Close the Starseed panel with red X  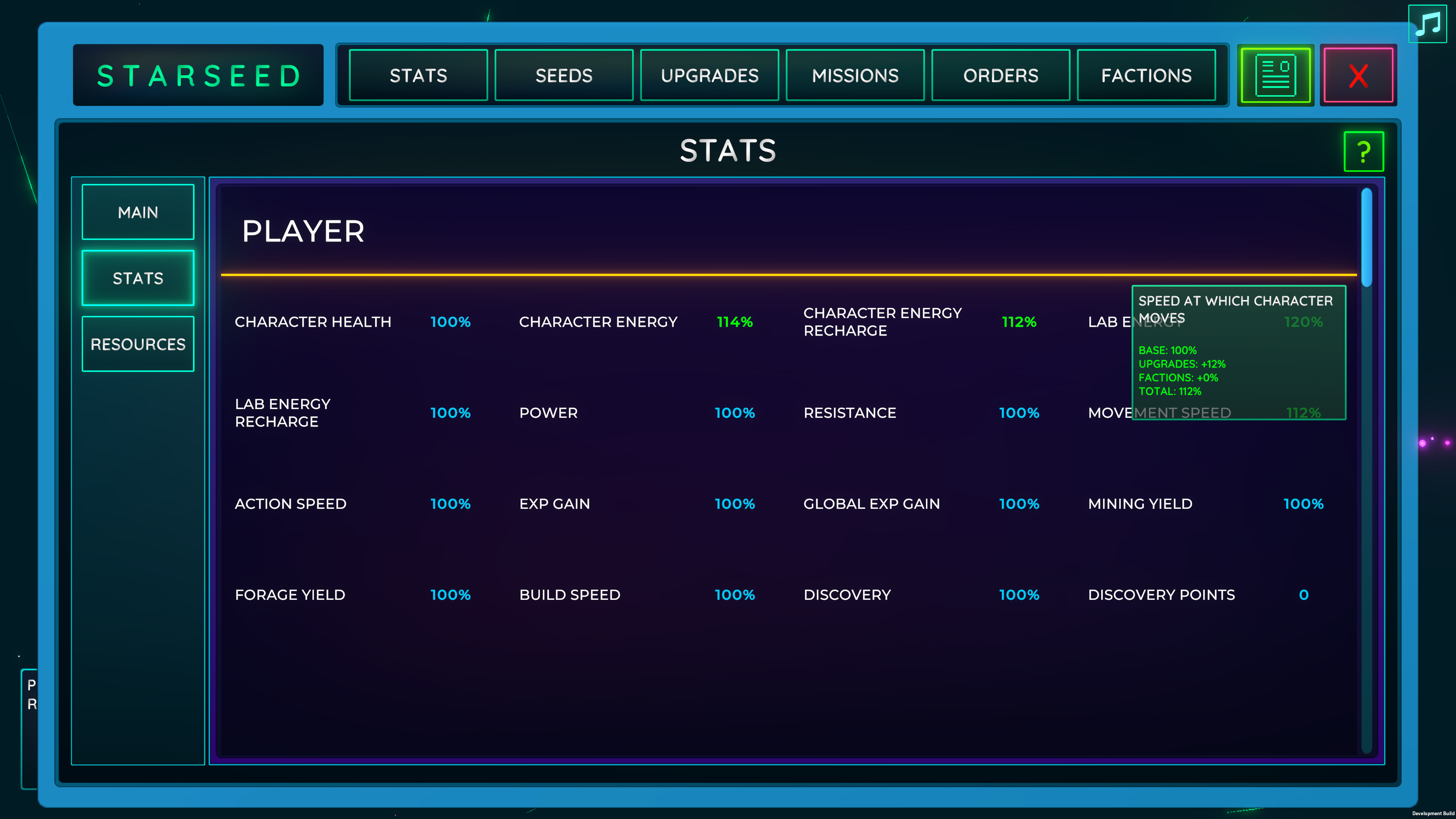pyautogui.click(x=1358, y=75)
